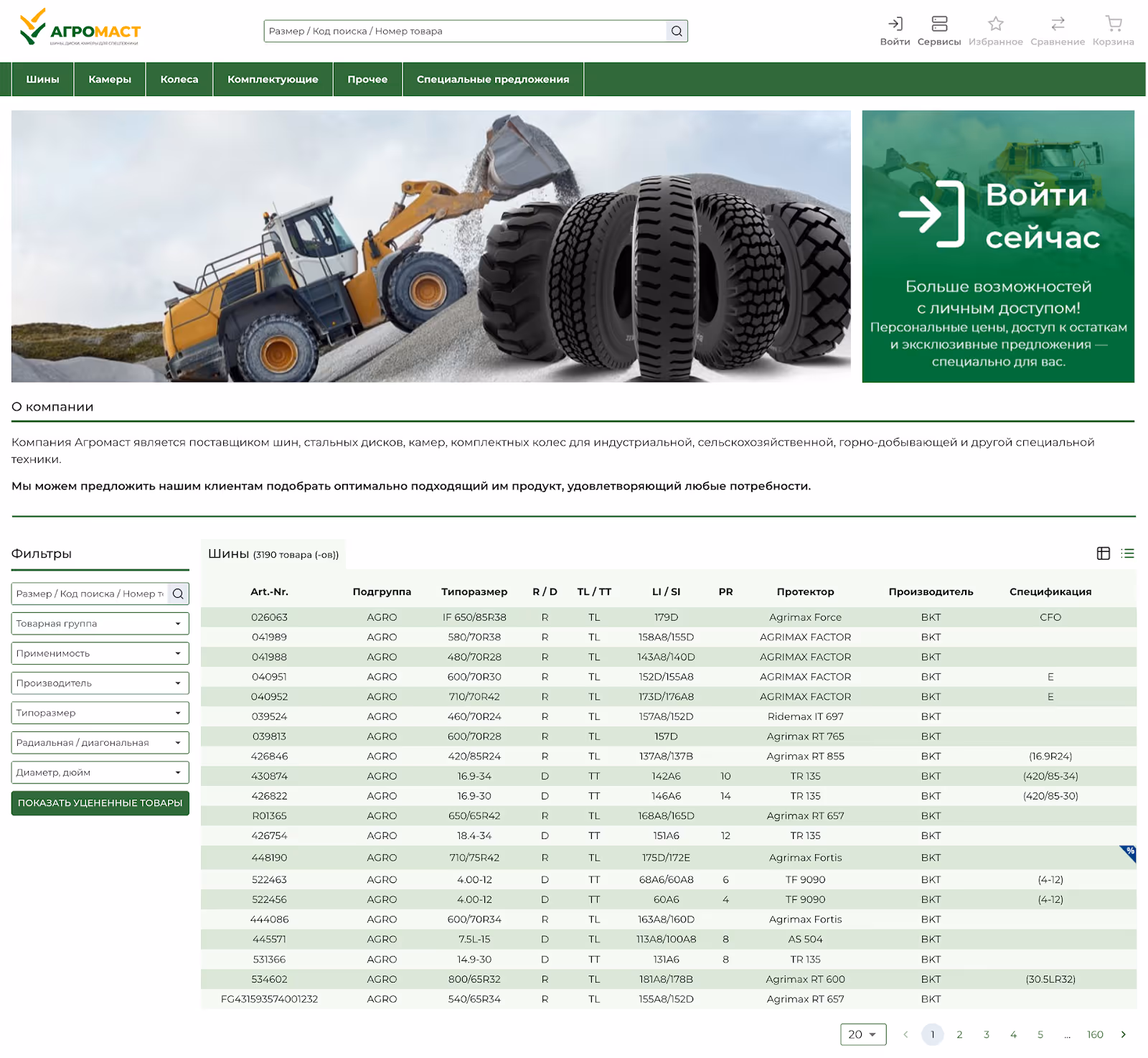Open the Войти login icon

pos(895,31)
